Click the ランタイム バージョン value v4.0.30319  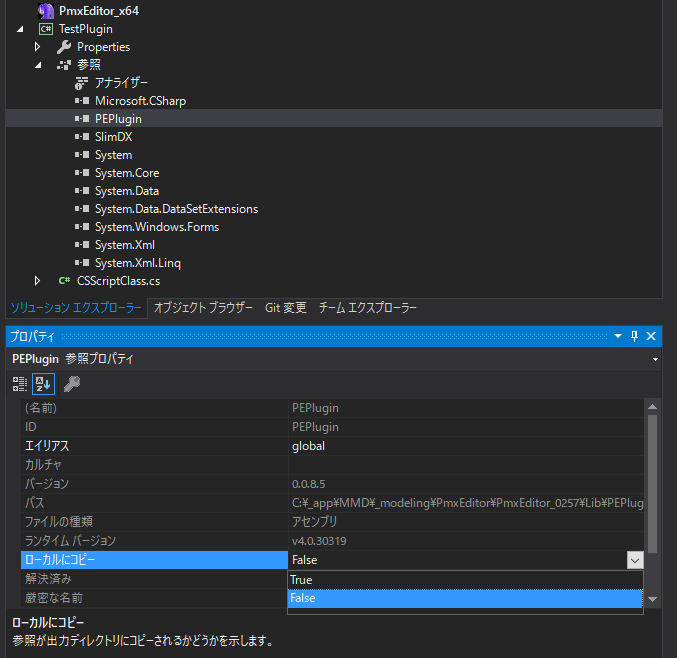click(x=319, y=541)
